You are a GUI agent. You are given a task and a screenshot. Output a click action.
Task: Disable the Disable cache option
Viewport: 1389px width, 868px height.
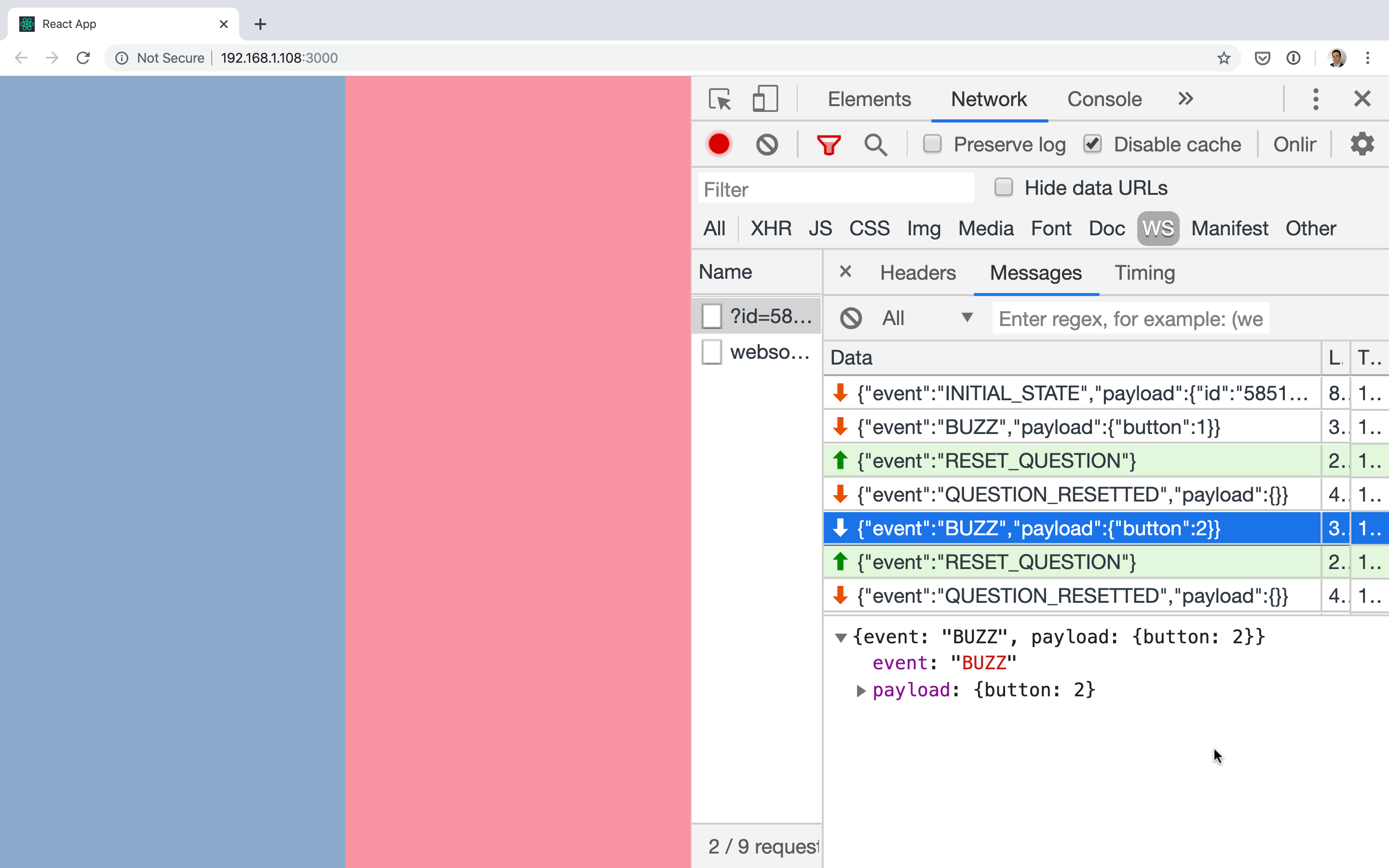pos(1092,144)
